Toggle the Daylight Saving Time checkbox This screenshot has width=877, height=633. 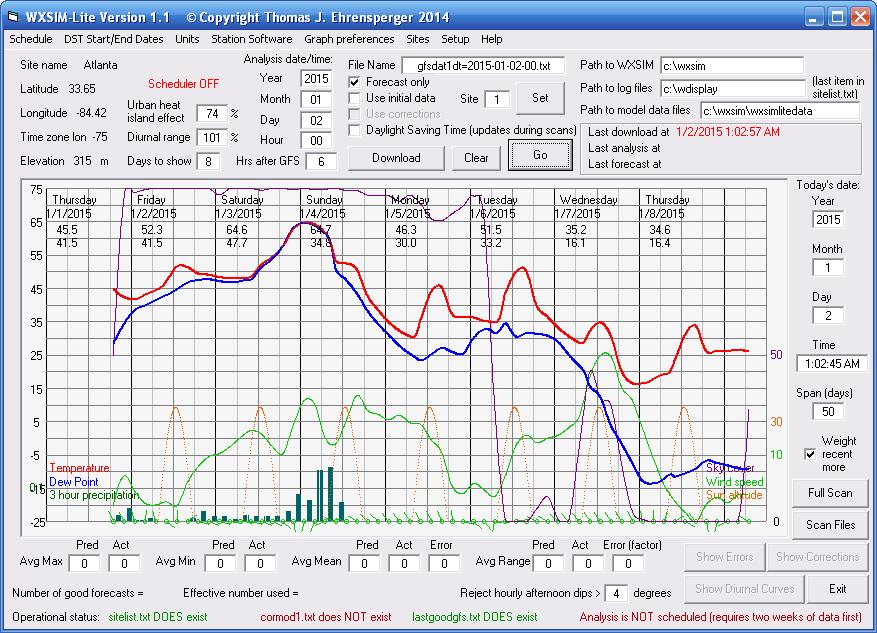355,130
